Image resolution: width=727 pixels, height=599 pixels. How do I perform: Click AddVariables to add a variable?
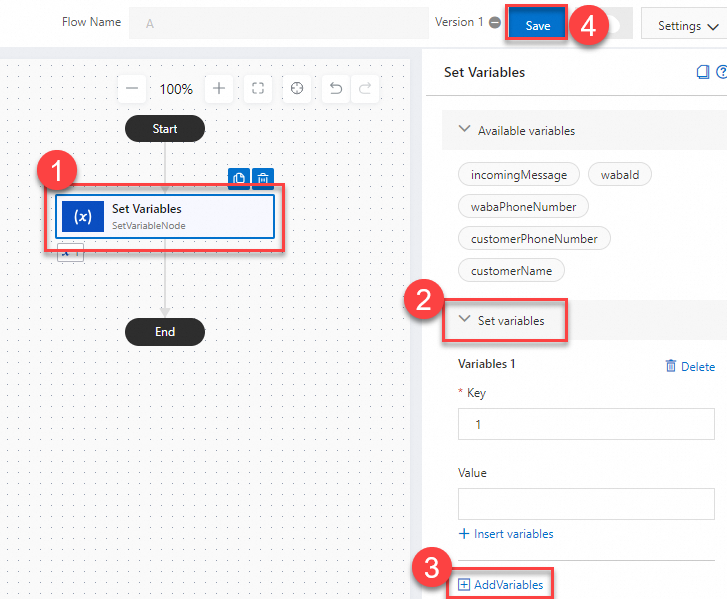[500, 585]
